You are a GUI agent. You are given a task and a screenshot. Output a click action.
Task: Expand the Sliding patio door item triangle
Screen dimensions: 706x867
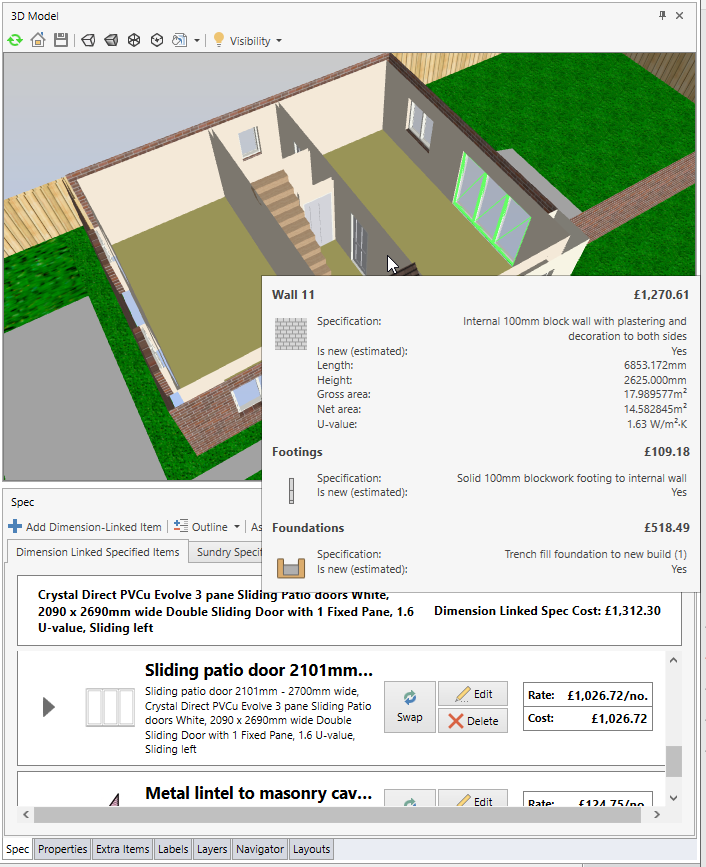(x=48, y=707)
